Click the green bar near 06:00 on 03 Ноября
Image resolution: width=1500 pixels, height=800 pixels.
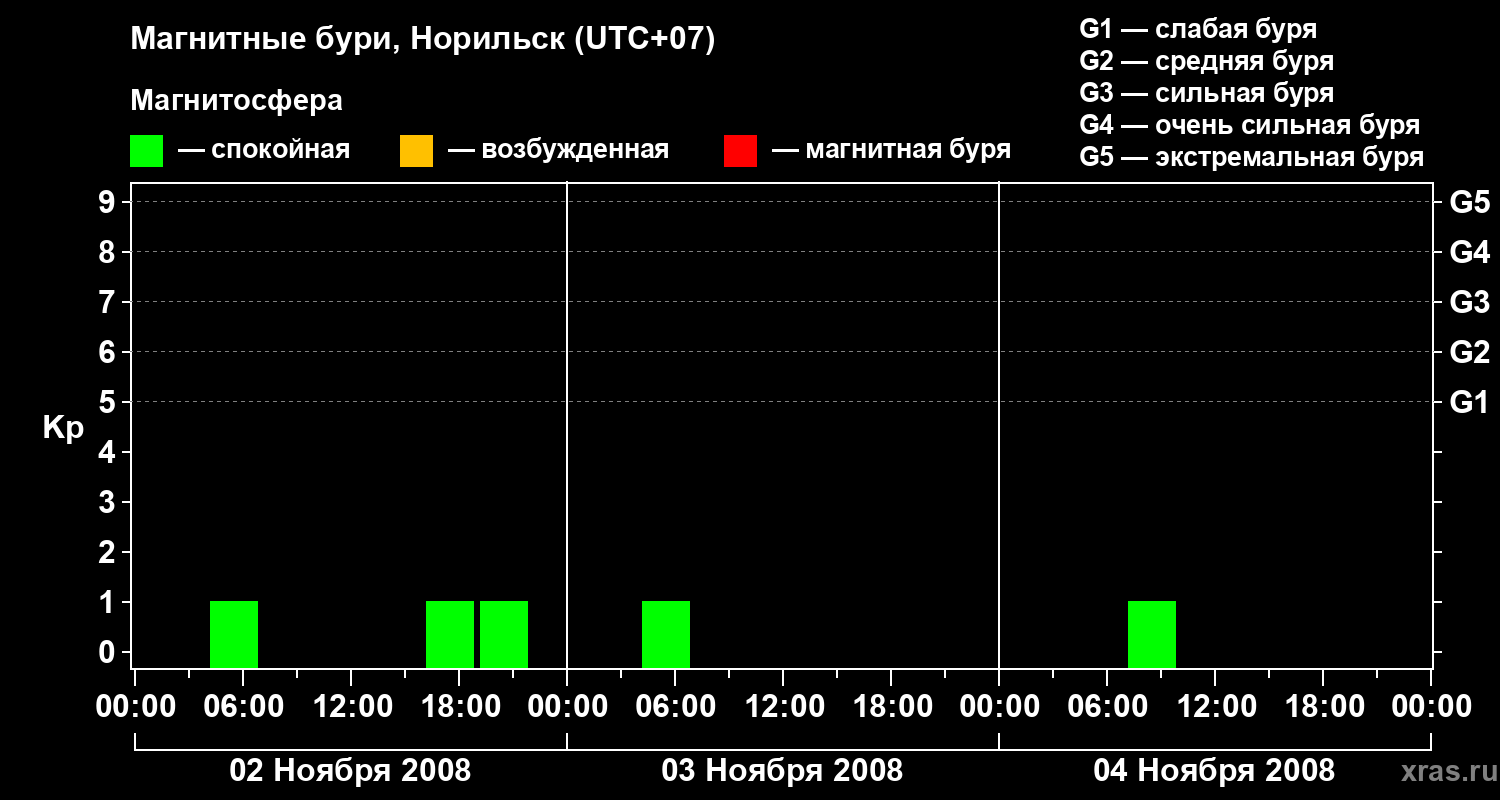click(666, 635)
